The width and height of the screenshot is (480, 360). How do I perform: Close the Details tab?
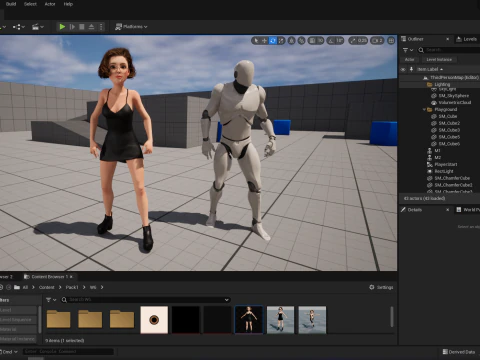[x=448, y=210]
